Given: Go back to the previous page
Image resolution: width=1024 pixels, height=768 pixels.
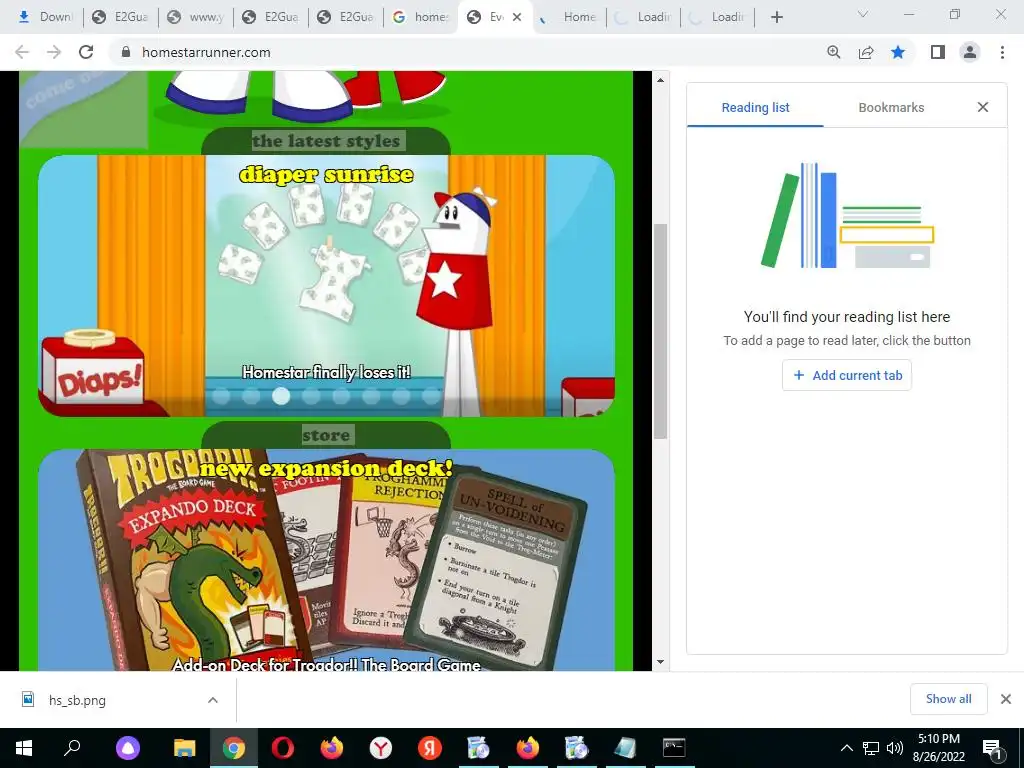Looking at the screenshot, I should [22, 52].
